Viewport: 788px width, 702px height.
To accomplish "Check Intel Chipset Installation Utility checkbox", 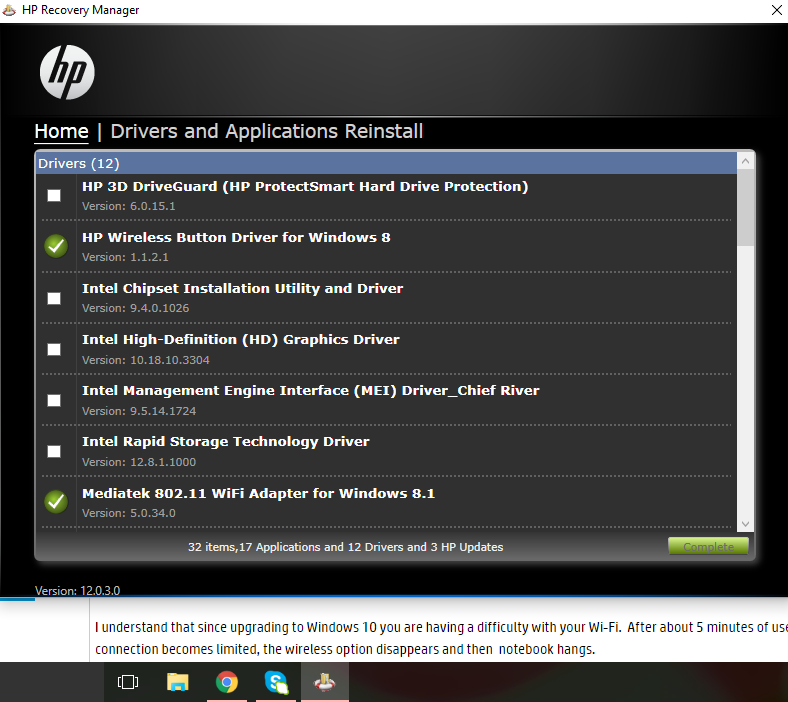I will tap(54, 298).
